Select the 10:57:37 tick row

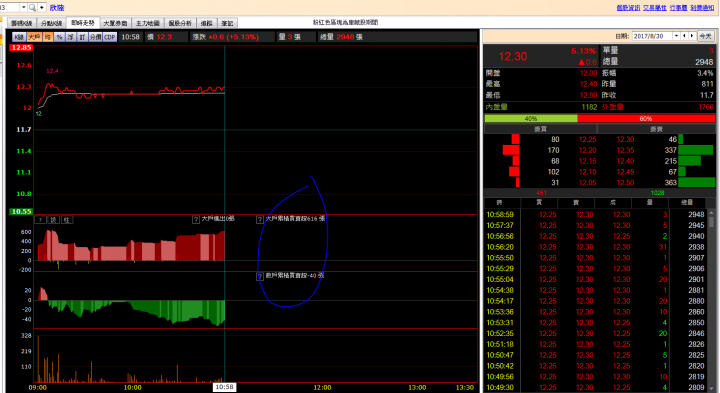[596, 225]
